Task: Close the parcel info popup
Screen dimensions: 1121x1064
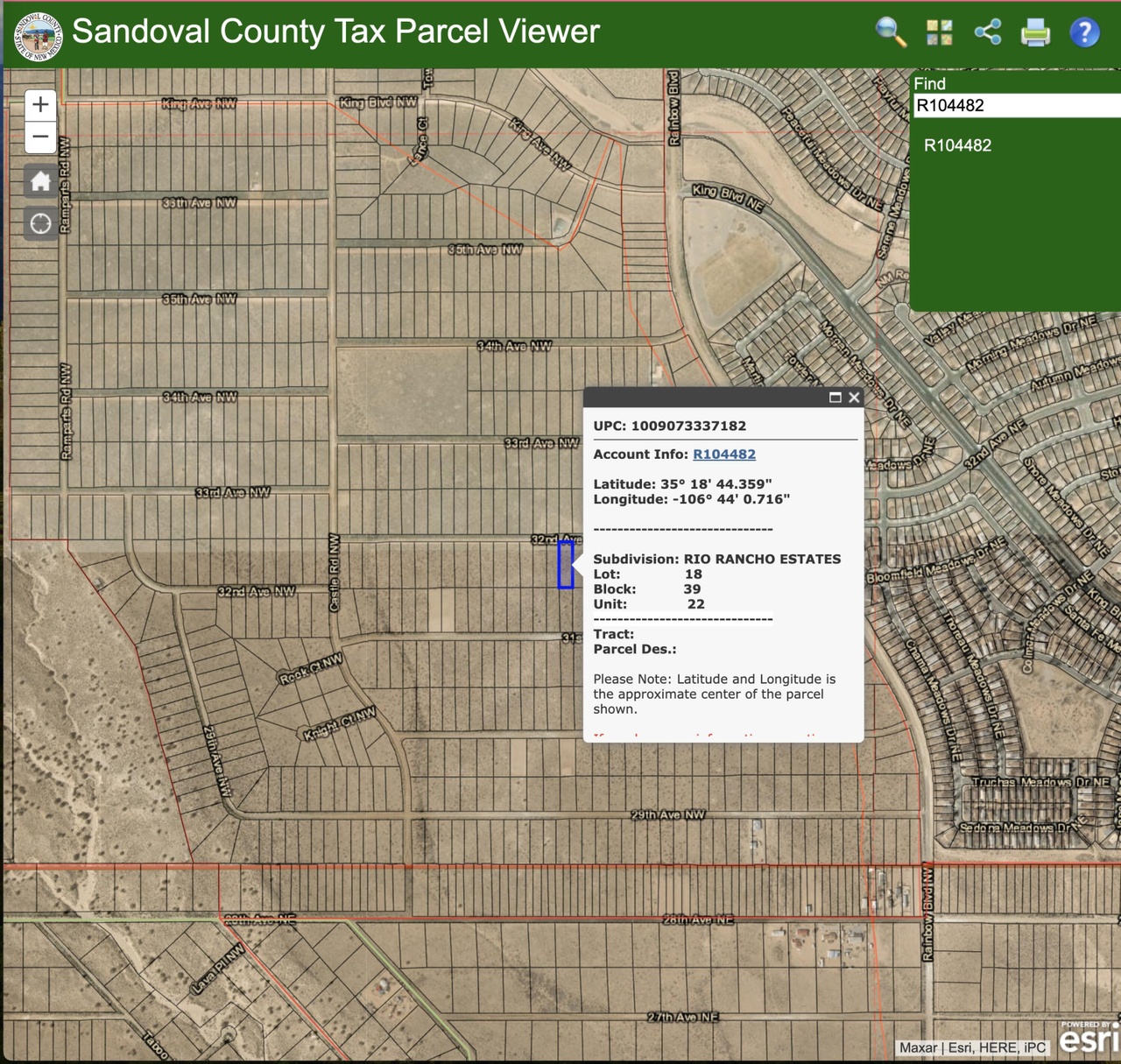Action: coord(854,398)
